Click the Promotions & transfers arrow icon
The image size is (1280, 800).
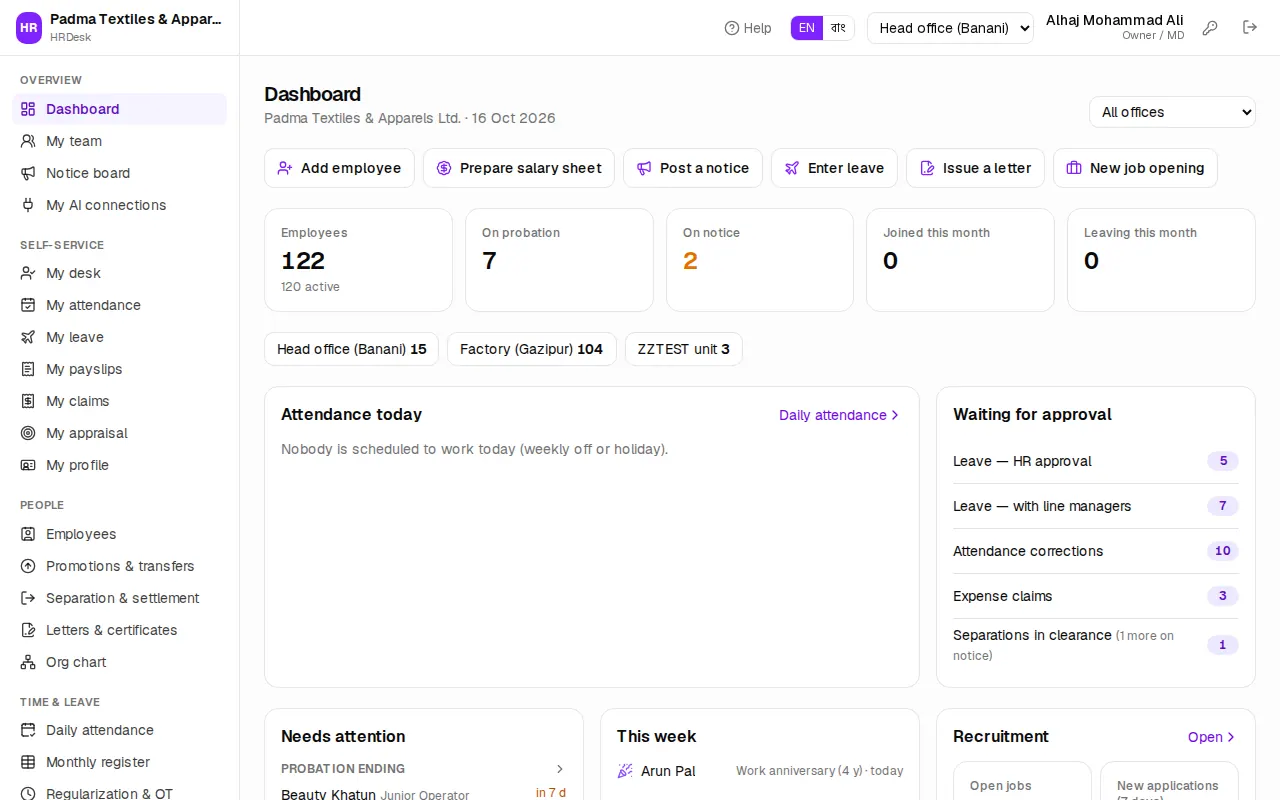pos(28,566)
